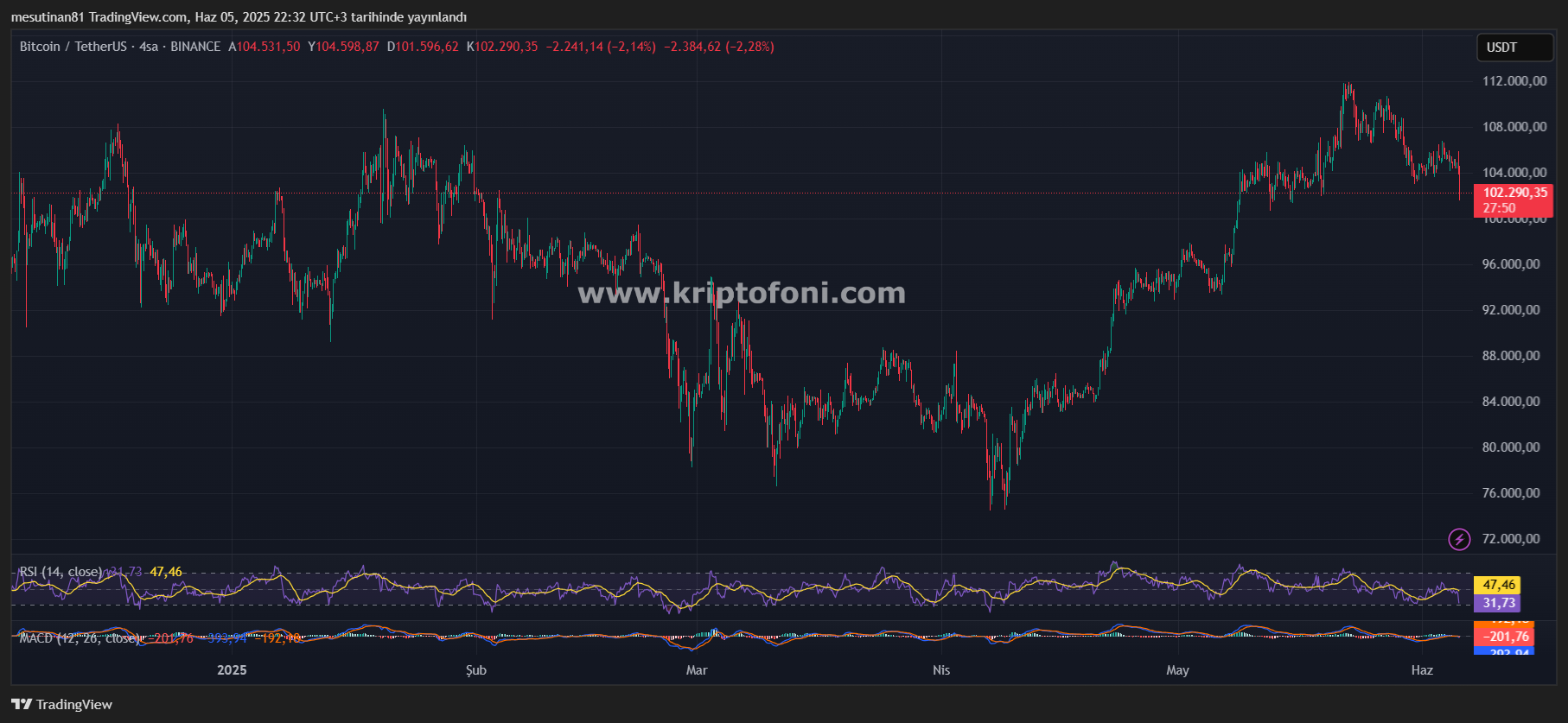Click the 92.000,00 price axis label

1511,310
